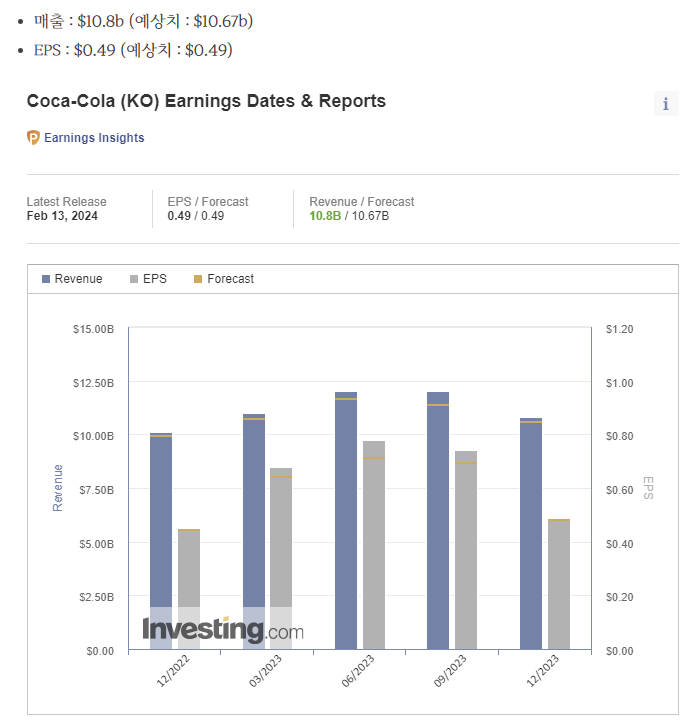Viewport: 694px width, 725px height.
Task: Click the $5.00B axis label
Action: point(97,544)
